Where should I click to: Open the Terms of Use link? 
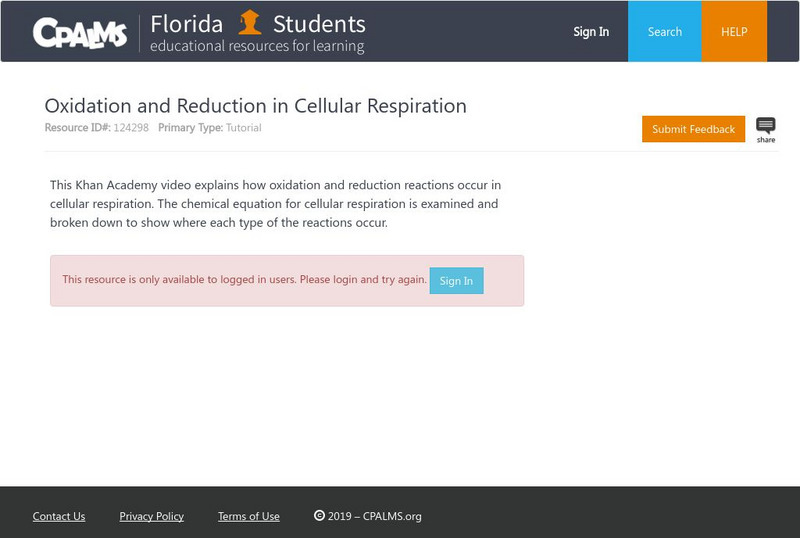(x=249, y=516)
